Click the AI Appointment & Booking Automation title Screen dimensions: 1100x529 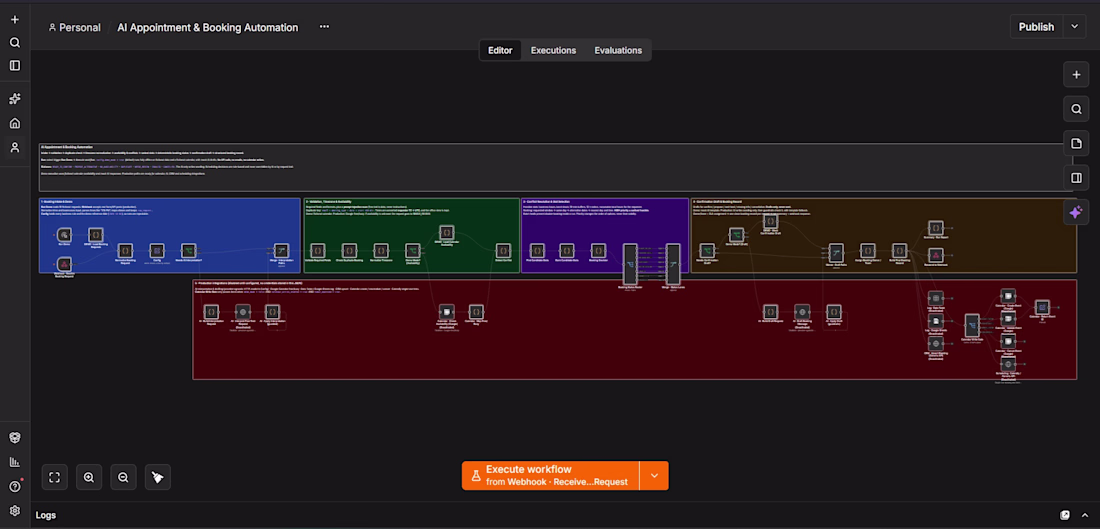click(x=208, y=27)
